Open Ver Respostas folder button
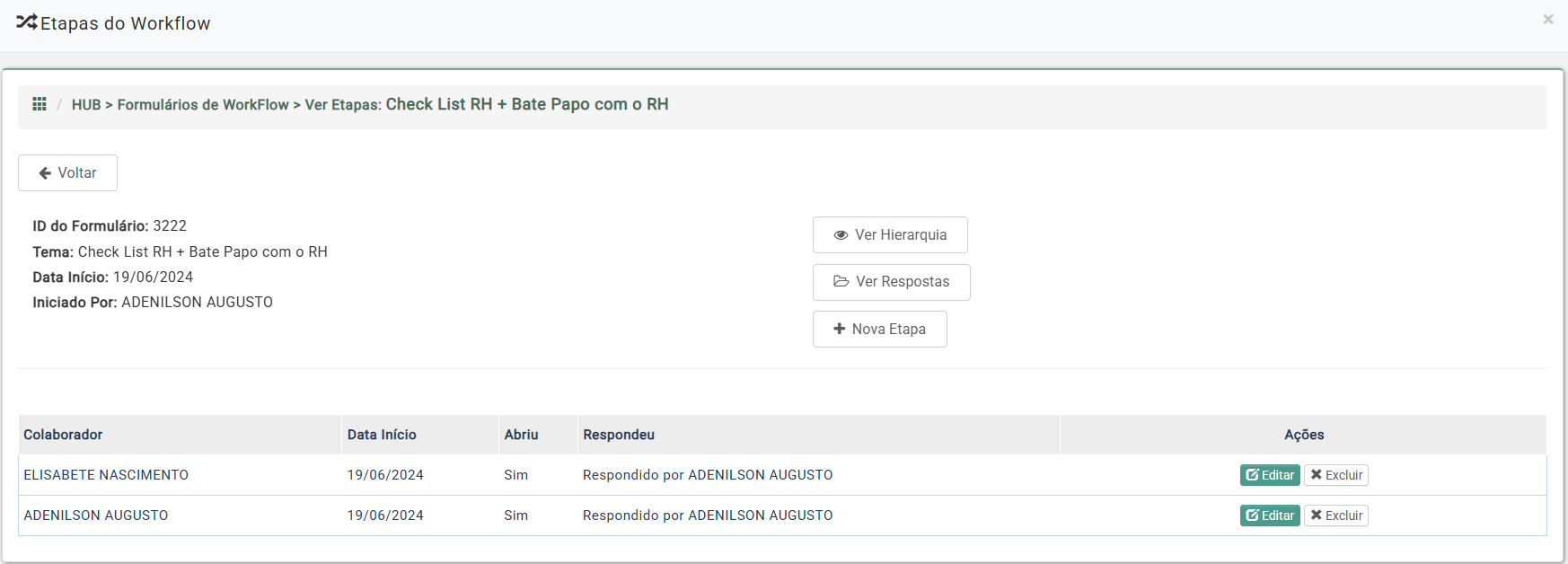Viewport: 1568px width, 564px height. point(891,282)
